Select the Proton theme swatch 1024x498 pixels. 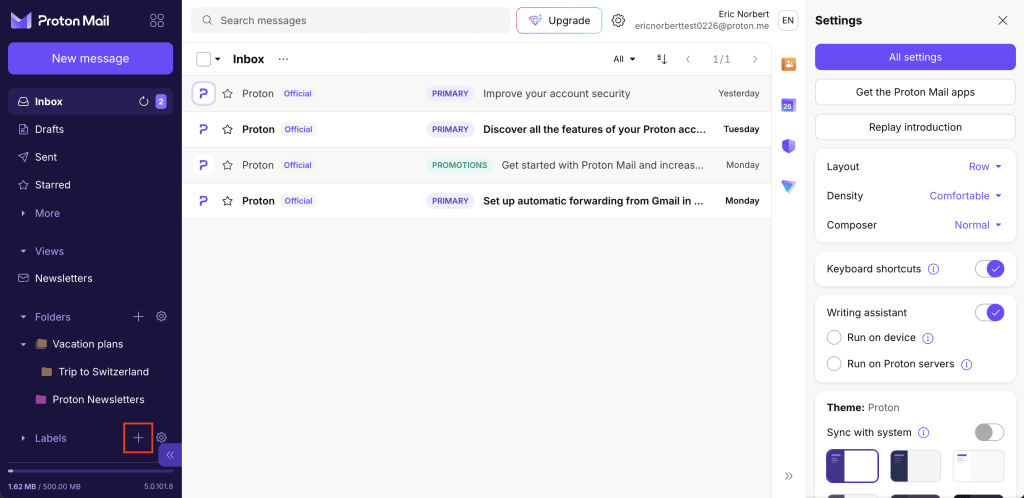(852, 465)
